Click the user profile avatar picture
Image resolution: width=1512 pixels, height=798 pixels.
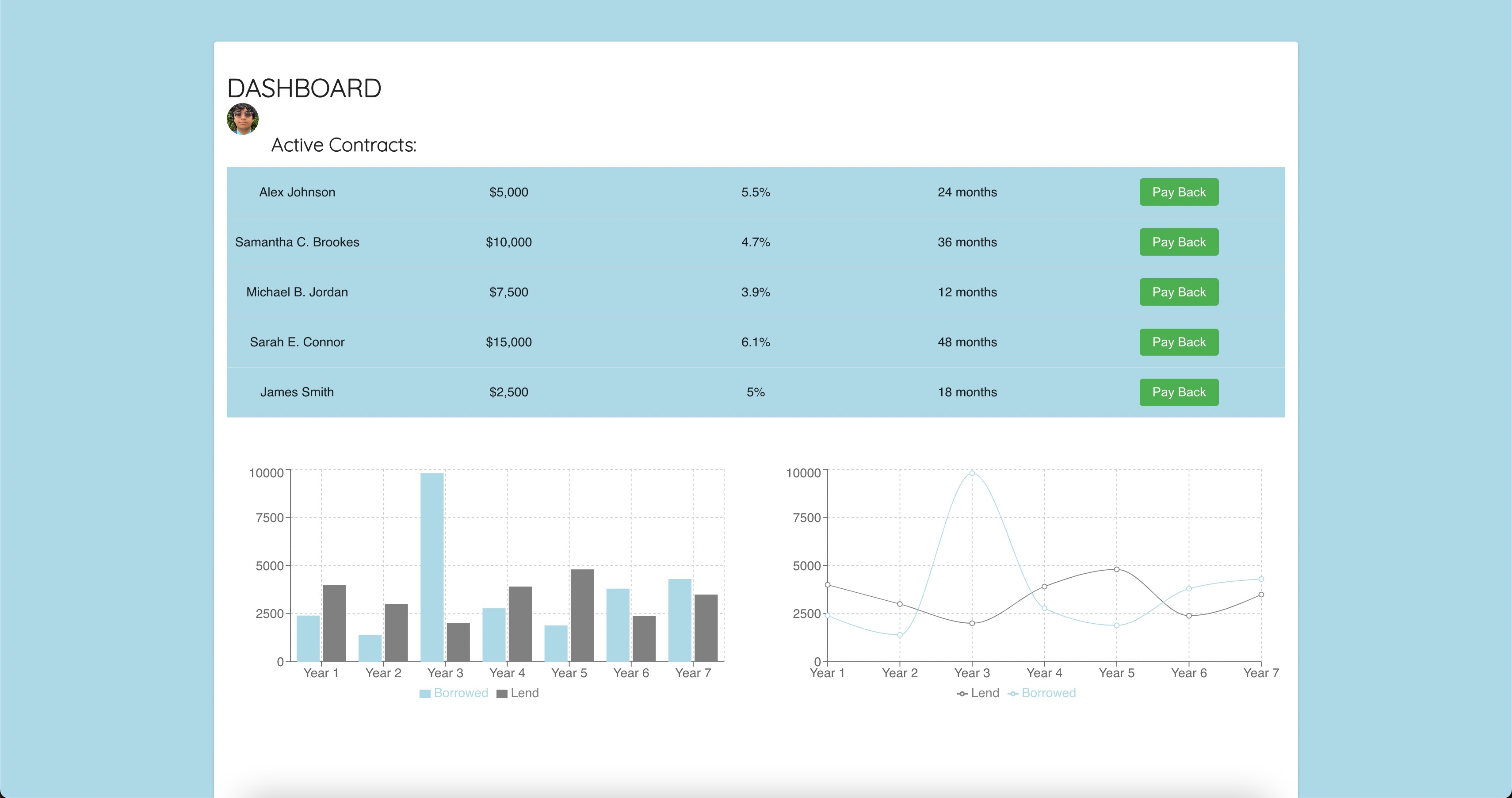click(x=242, y=119)
